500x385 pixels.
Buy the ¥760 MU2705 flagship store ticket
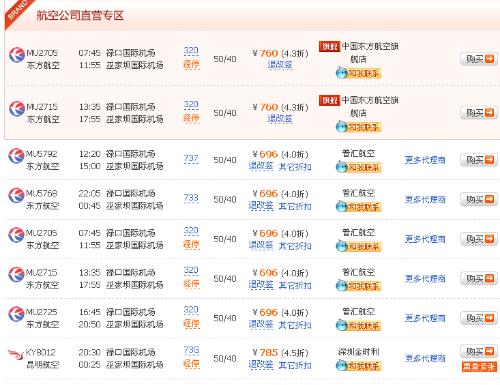(x=479, y=59)
